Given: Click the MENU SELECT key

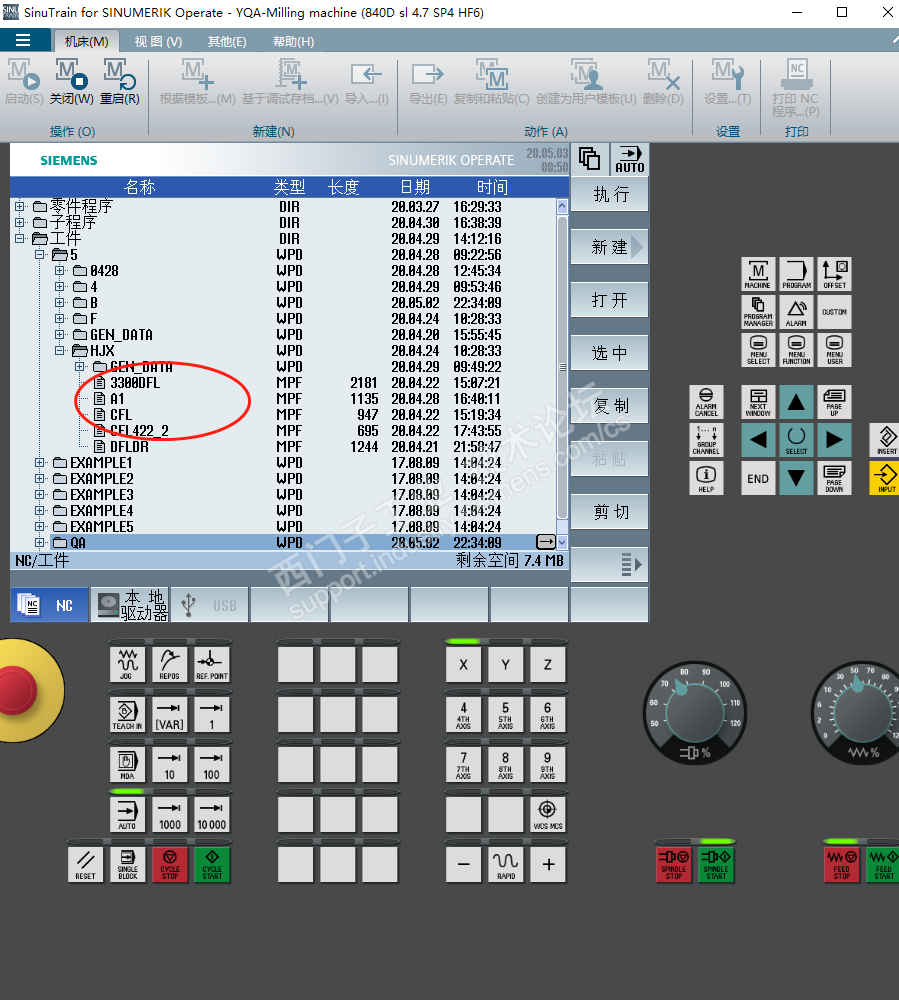Looking at the screenshot, I should point(758,350).
